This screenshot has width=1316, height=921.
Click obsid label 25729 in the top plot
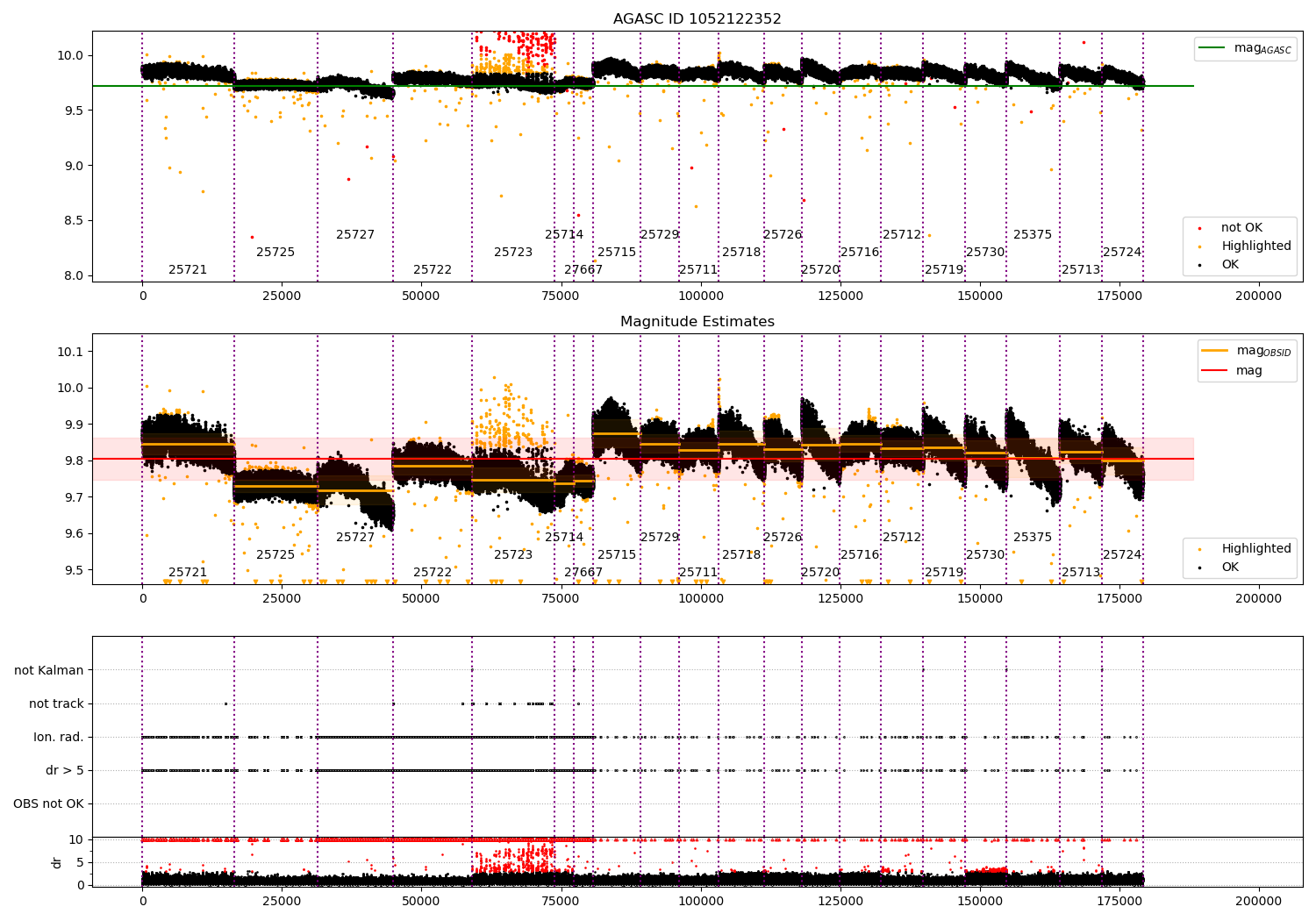[660, 235]
